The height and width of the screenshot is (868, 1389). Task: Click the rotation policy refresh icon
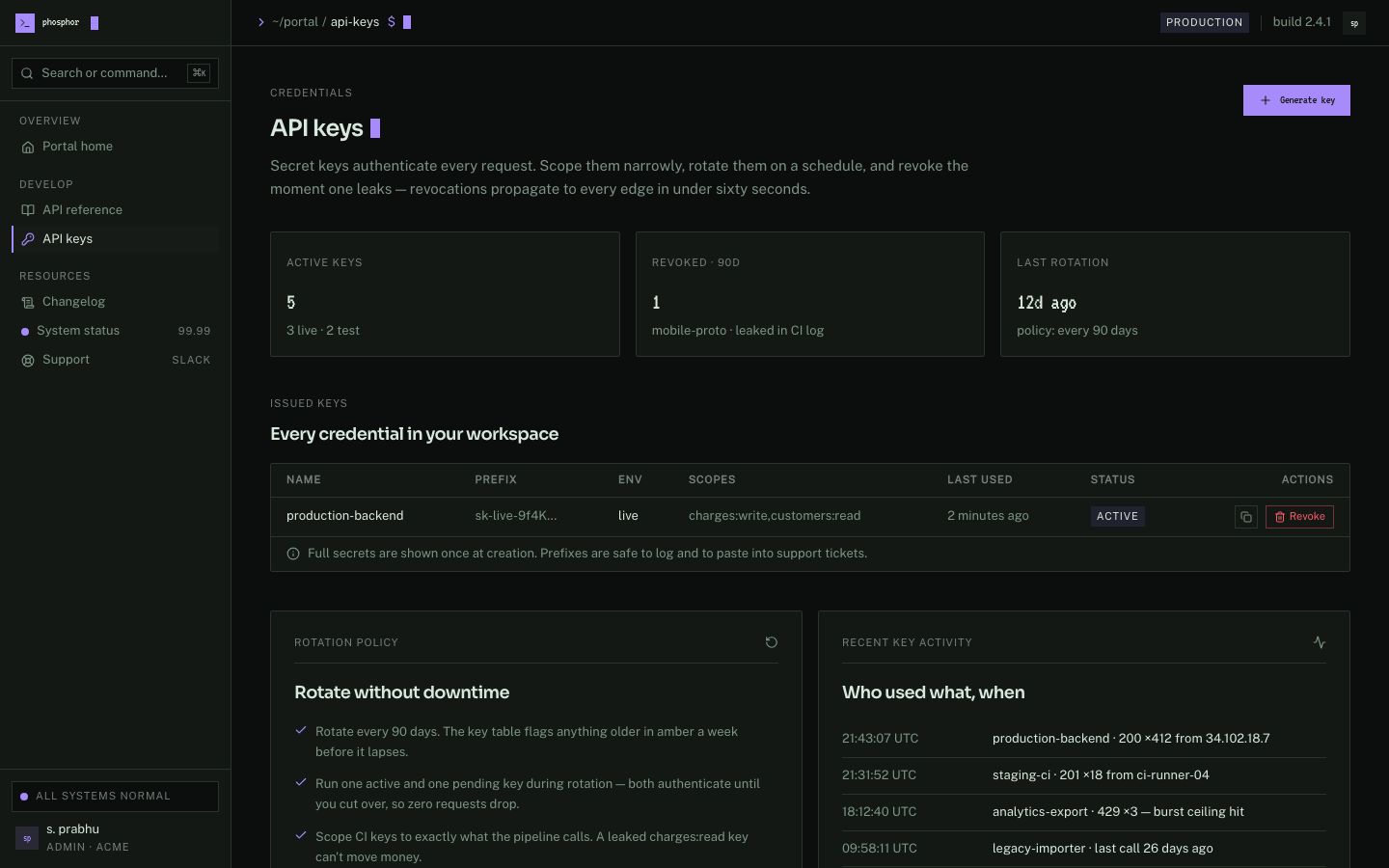tap(772, 642)
